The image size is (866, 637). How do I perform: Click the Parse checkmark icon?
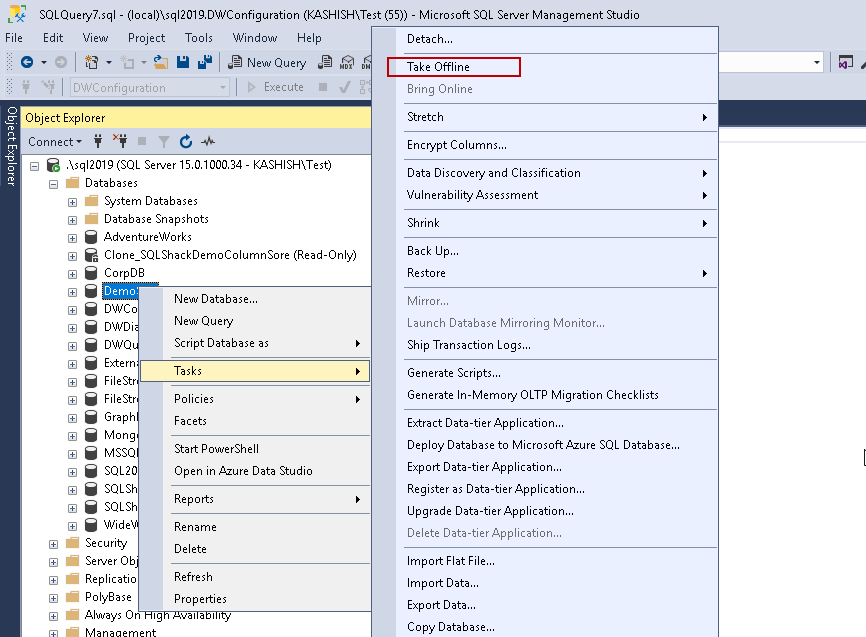(x=345, y=87)
